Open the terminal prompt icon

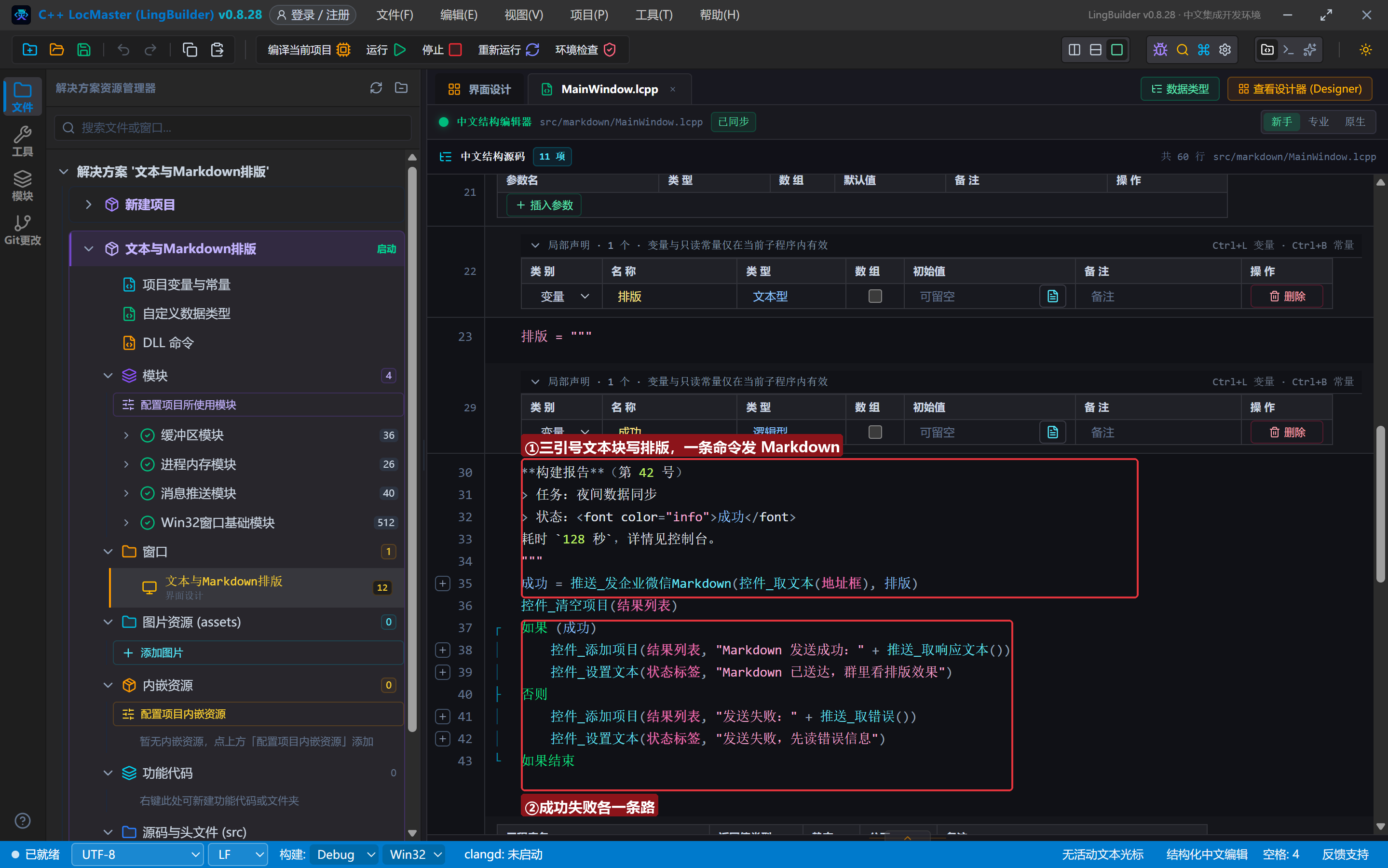(x=1288, y=50)
